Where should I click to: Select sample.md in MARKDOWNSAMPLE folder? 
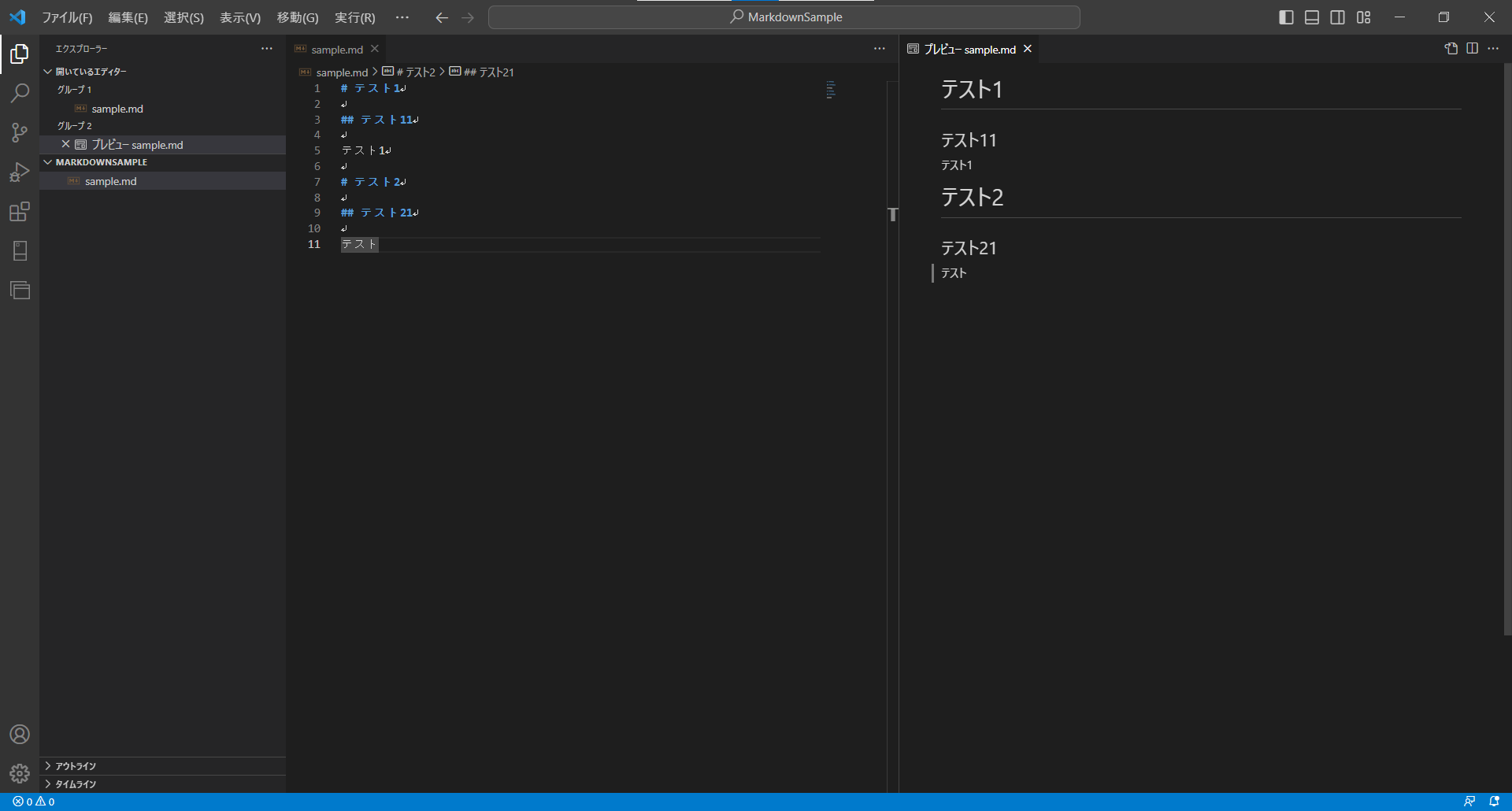point(162,181)
